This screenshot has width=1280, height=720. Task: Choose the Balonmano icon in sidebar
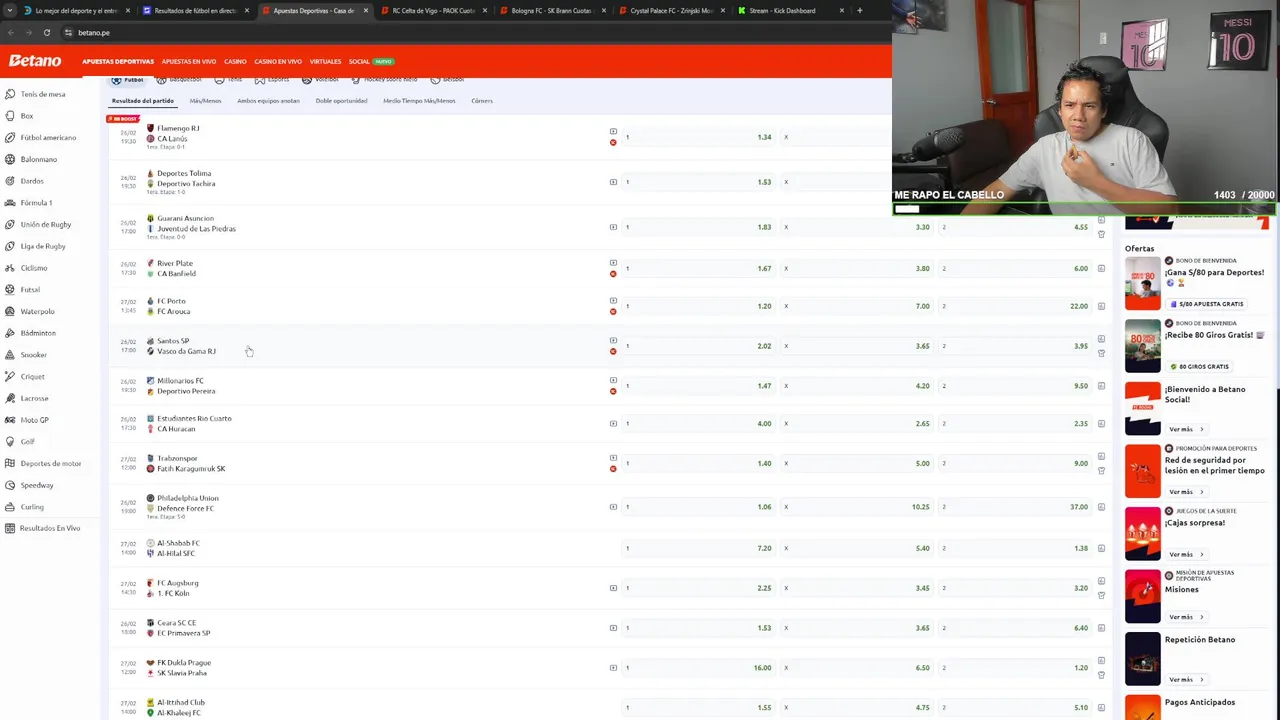(10, 159)
